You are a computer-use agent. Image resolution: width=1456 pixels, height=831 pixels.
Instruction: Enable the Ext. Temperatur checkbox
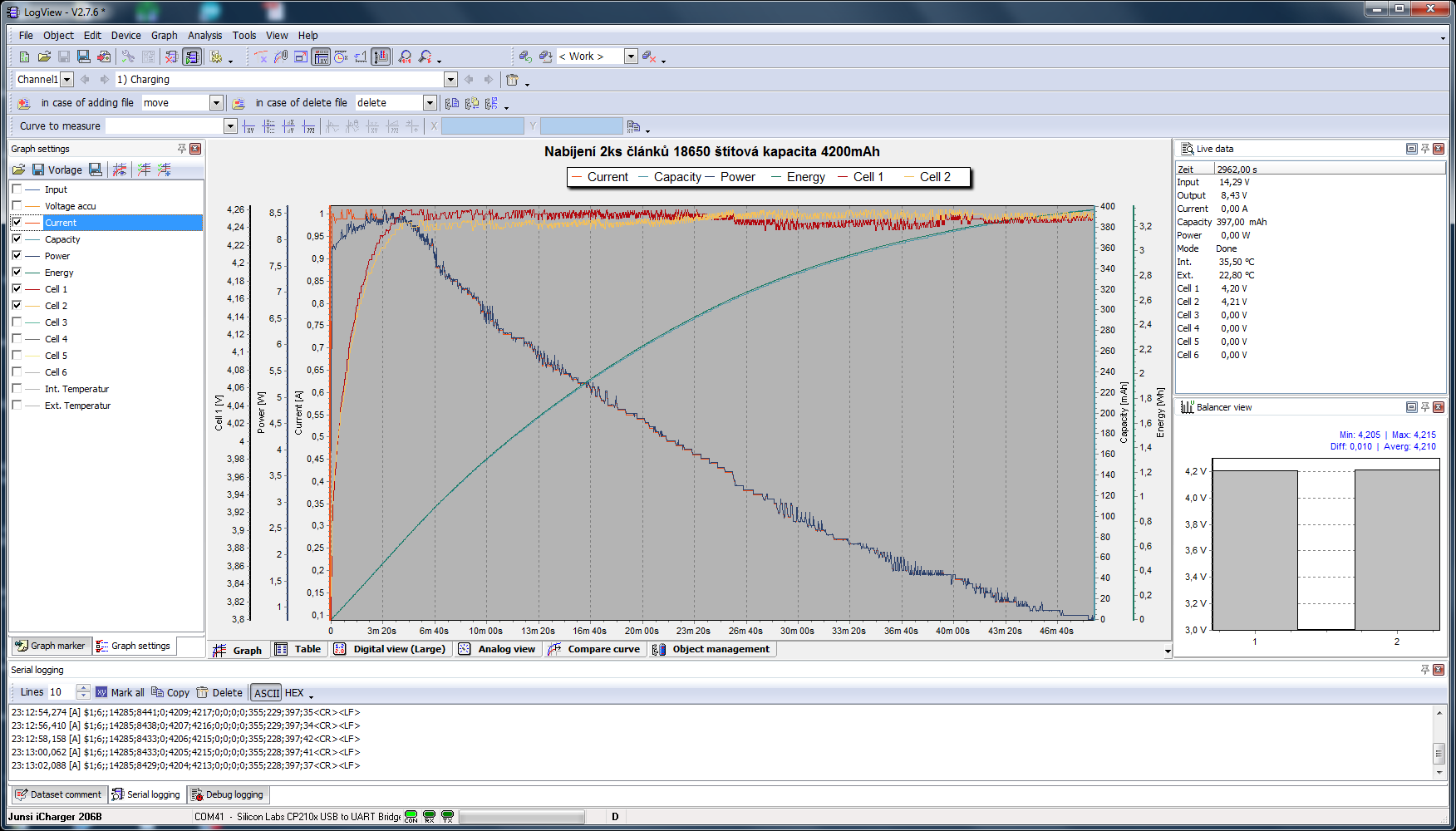(x=17, y=406)
